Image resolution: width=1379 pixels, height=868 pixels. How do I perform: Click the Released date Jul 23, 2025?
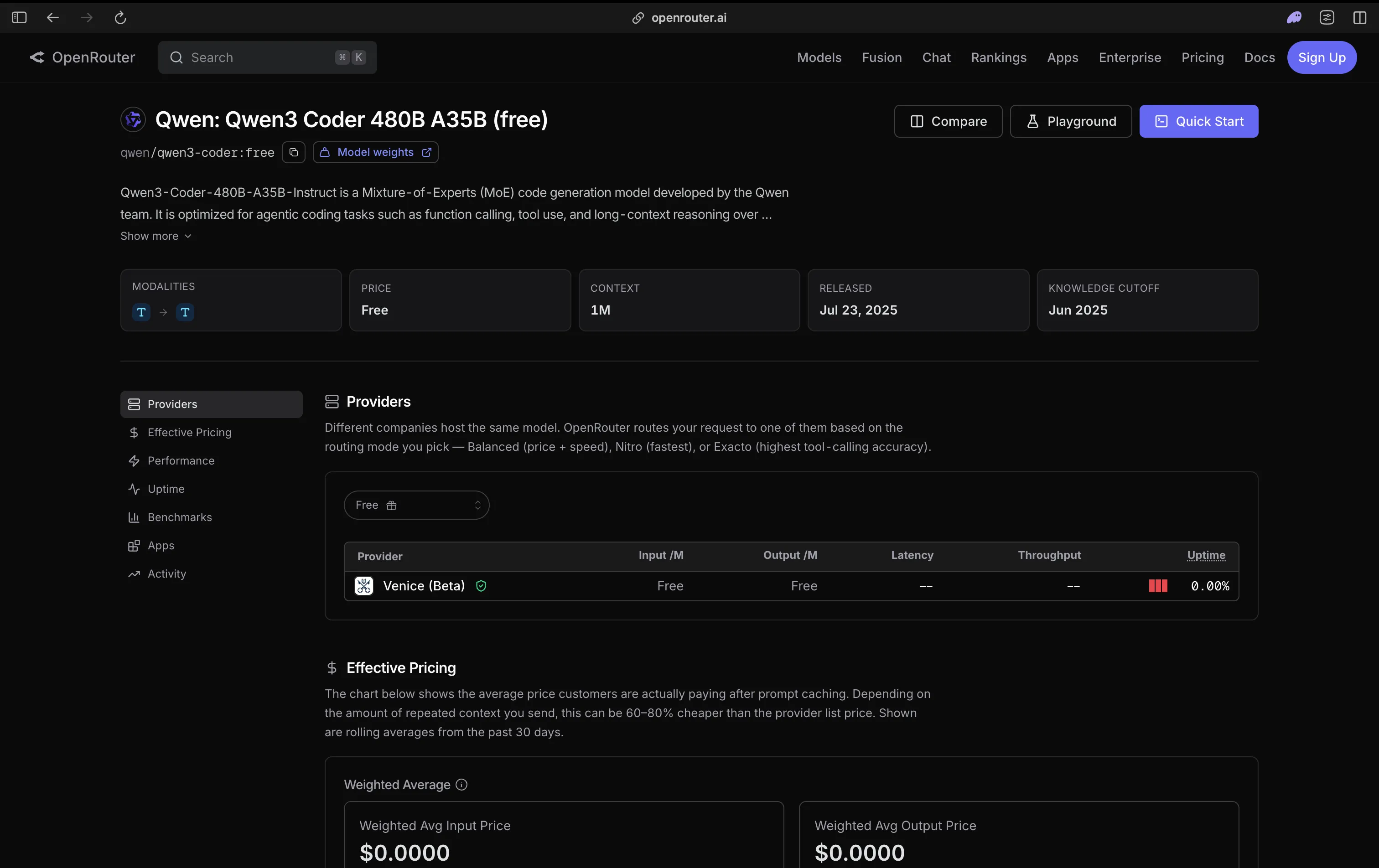[858, 310]
